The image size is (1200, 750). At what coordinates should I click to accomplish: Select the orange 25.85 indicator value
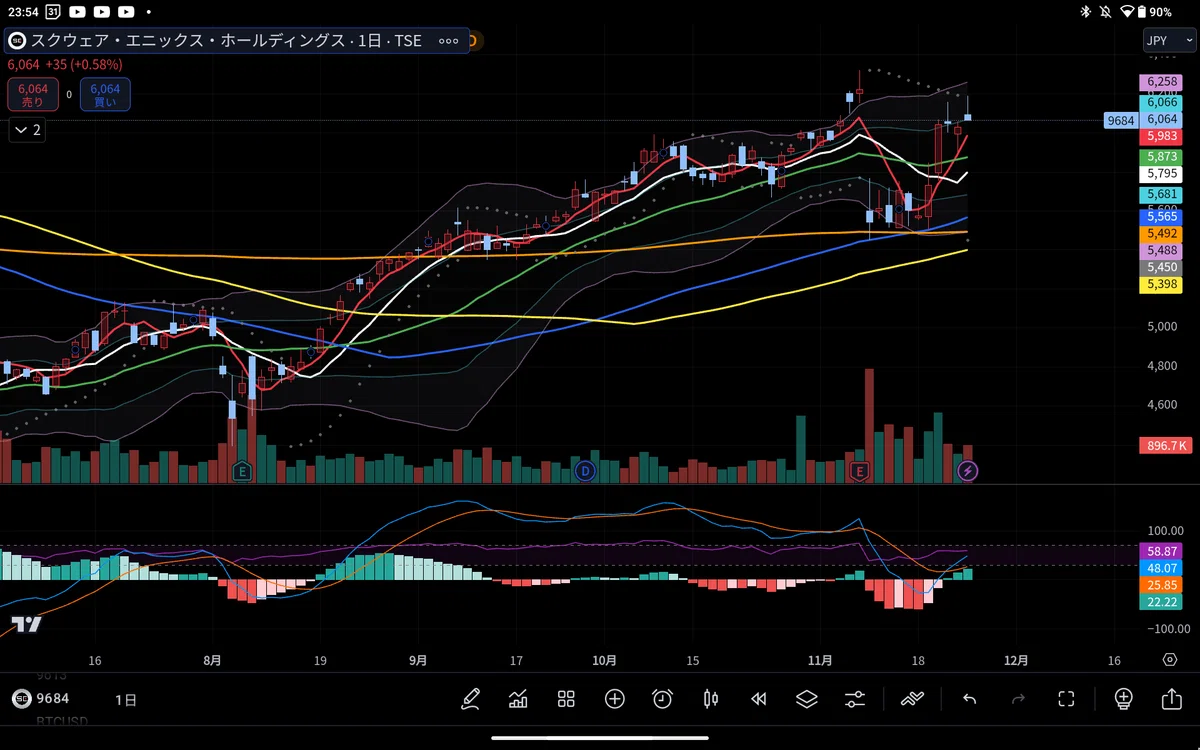1162,584
